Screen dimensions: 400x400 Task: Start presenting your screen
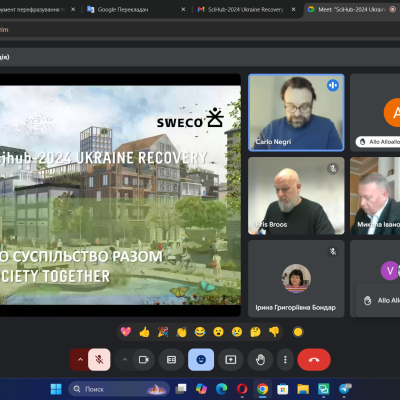231,360
